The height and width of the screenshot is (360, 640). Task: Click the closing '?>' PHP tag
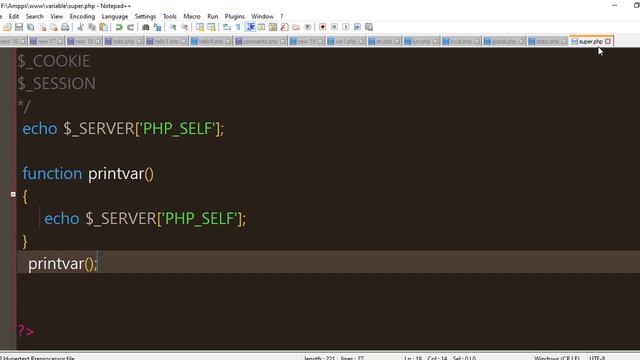point(26,331)
